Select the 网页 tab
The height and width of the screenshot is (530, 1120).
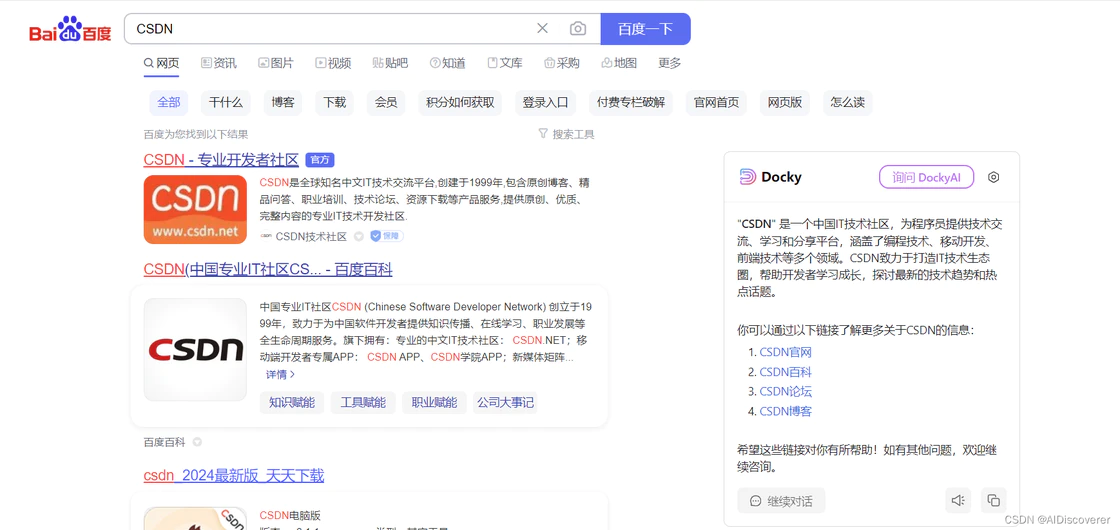point(161,63)
